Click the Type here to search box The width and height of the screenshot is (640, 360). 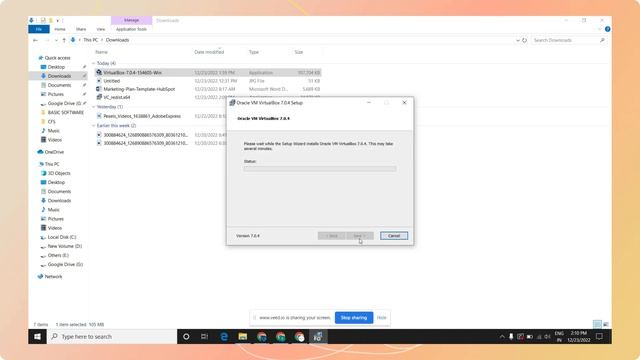point(112,336)
